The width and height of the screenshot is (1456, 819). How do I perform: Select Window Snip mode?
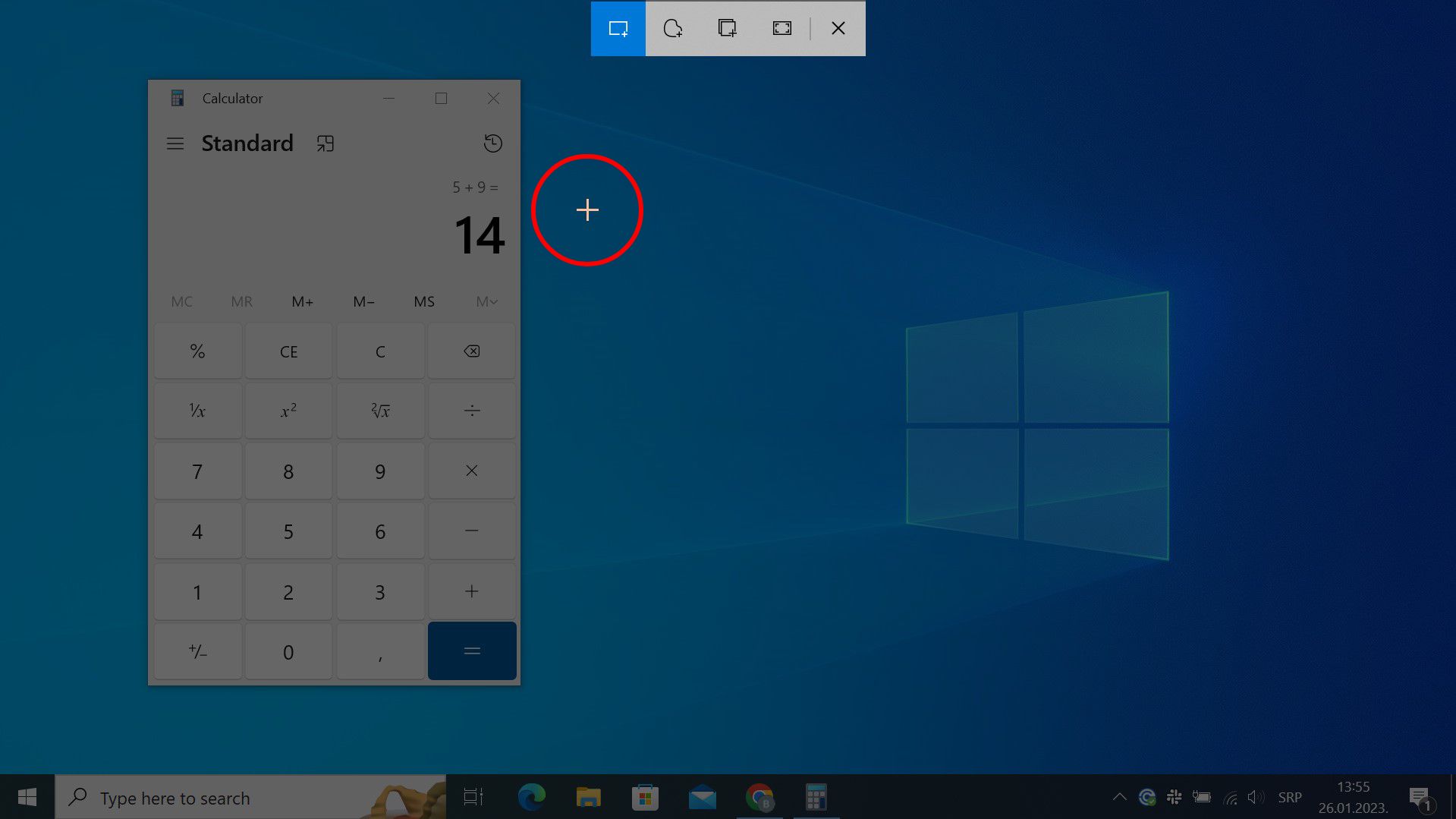(728, 29)
